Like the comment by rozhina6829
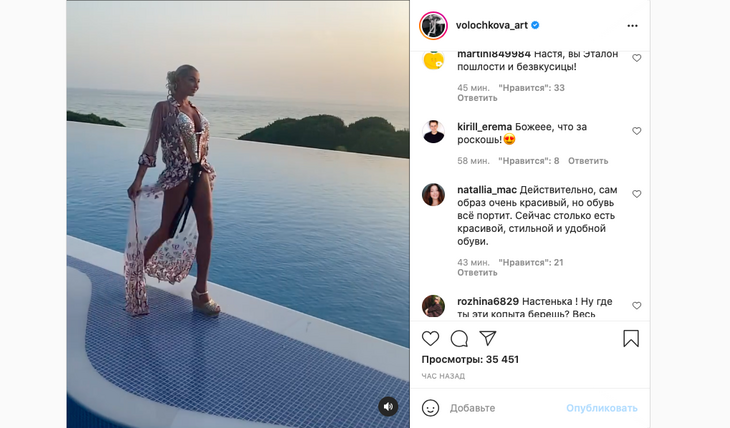This screenshot has height=428, width=730. point(637,306)
